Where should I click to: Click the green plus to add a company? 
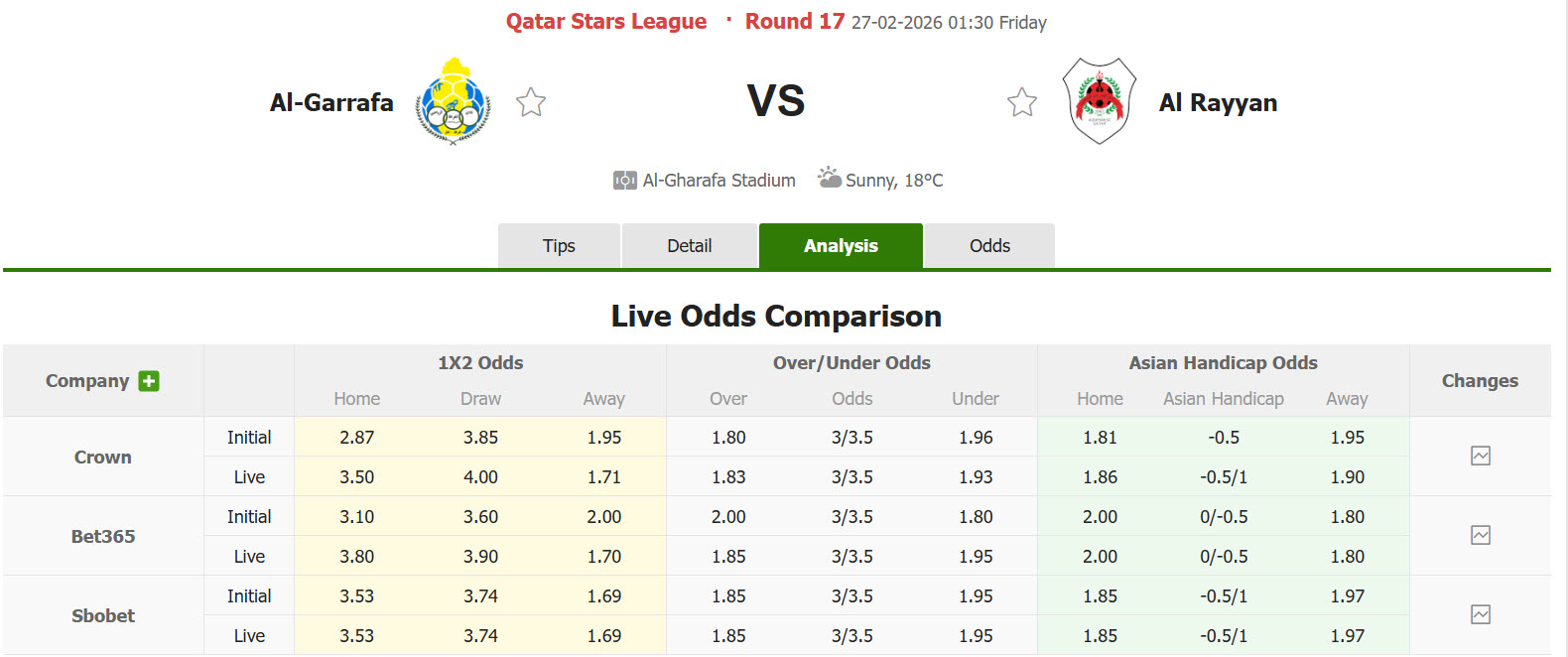pos(148,380)
